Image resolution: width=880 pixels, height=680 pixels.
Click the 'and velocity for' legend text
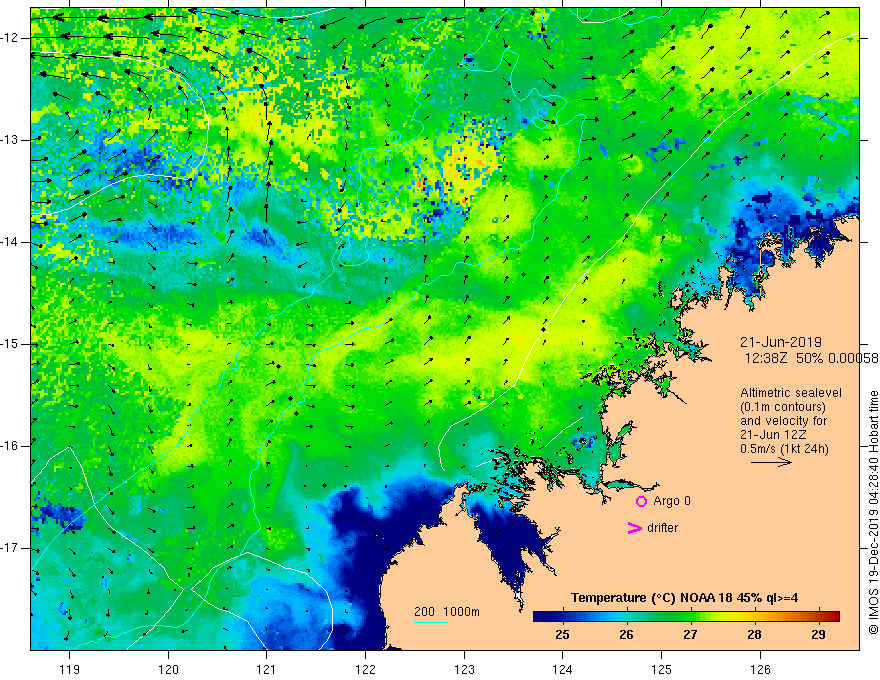click(x=783, y=421)
